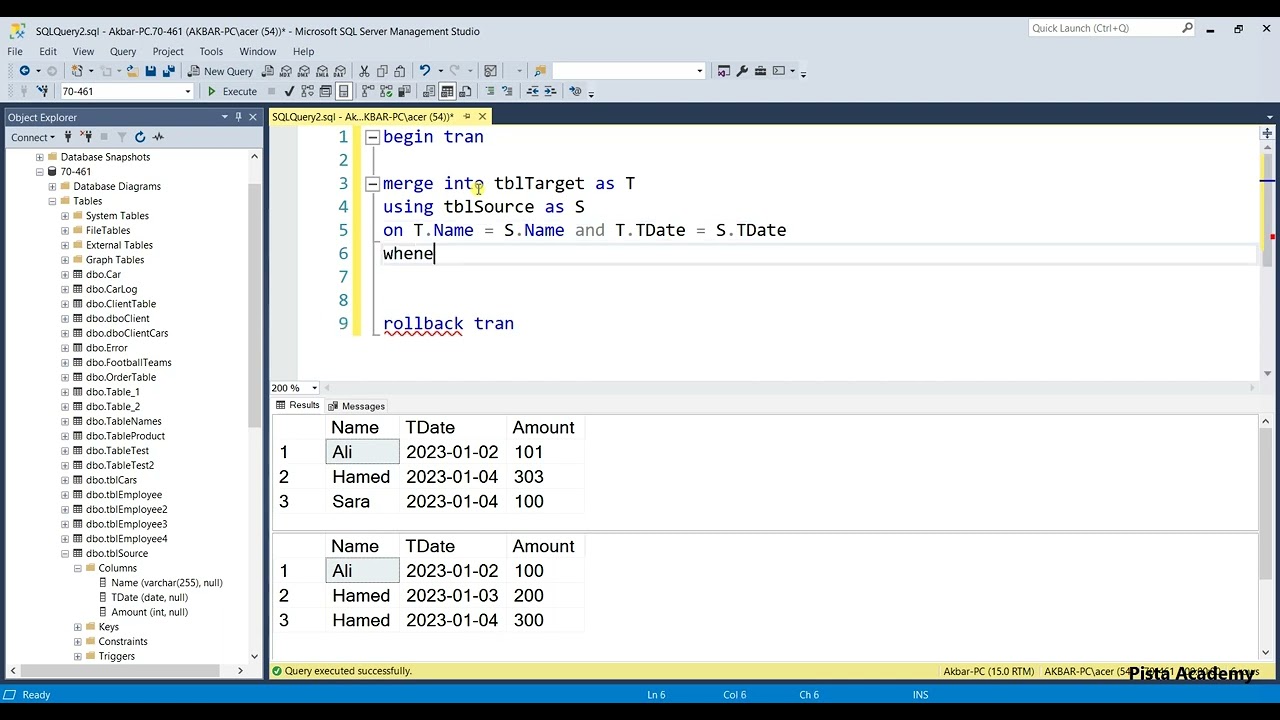This screenshot has height=720, width=1280.
Task: Click the DAX query icon
Action: point(340,71)
